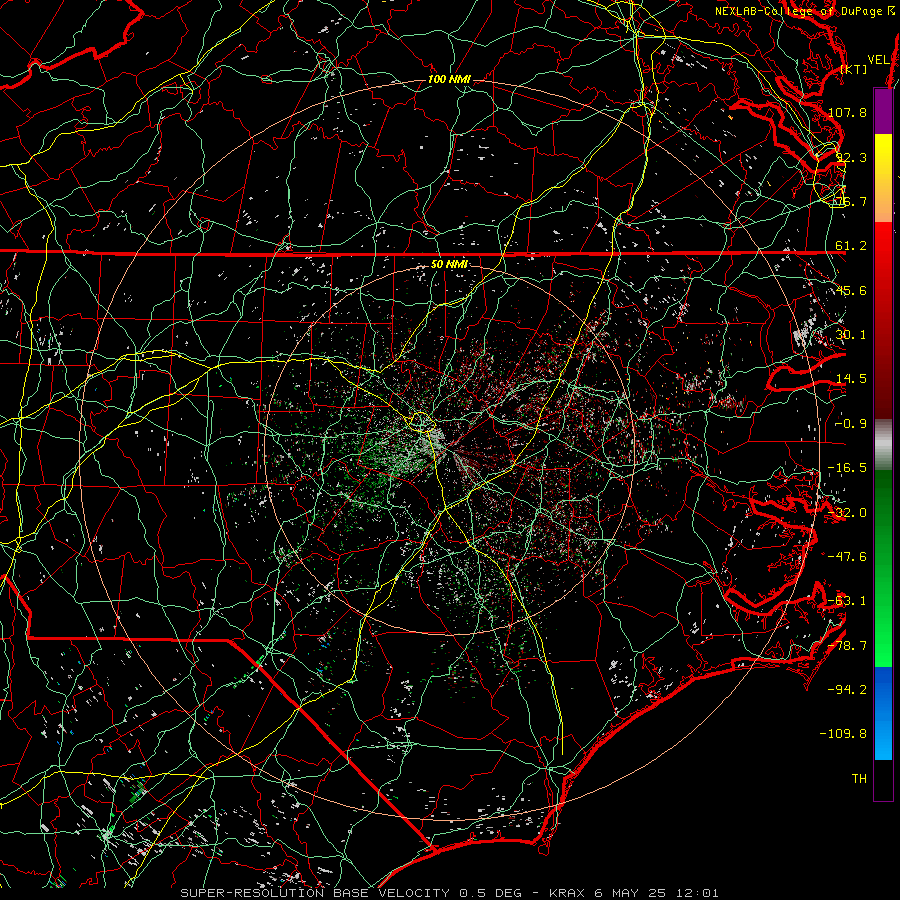Pick the blue segment of velocity color bar

pos(883,713)
